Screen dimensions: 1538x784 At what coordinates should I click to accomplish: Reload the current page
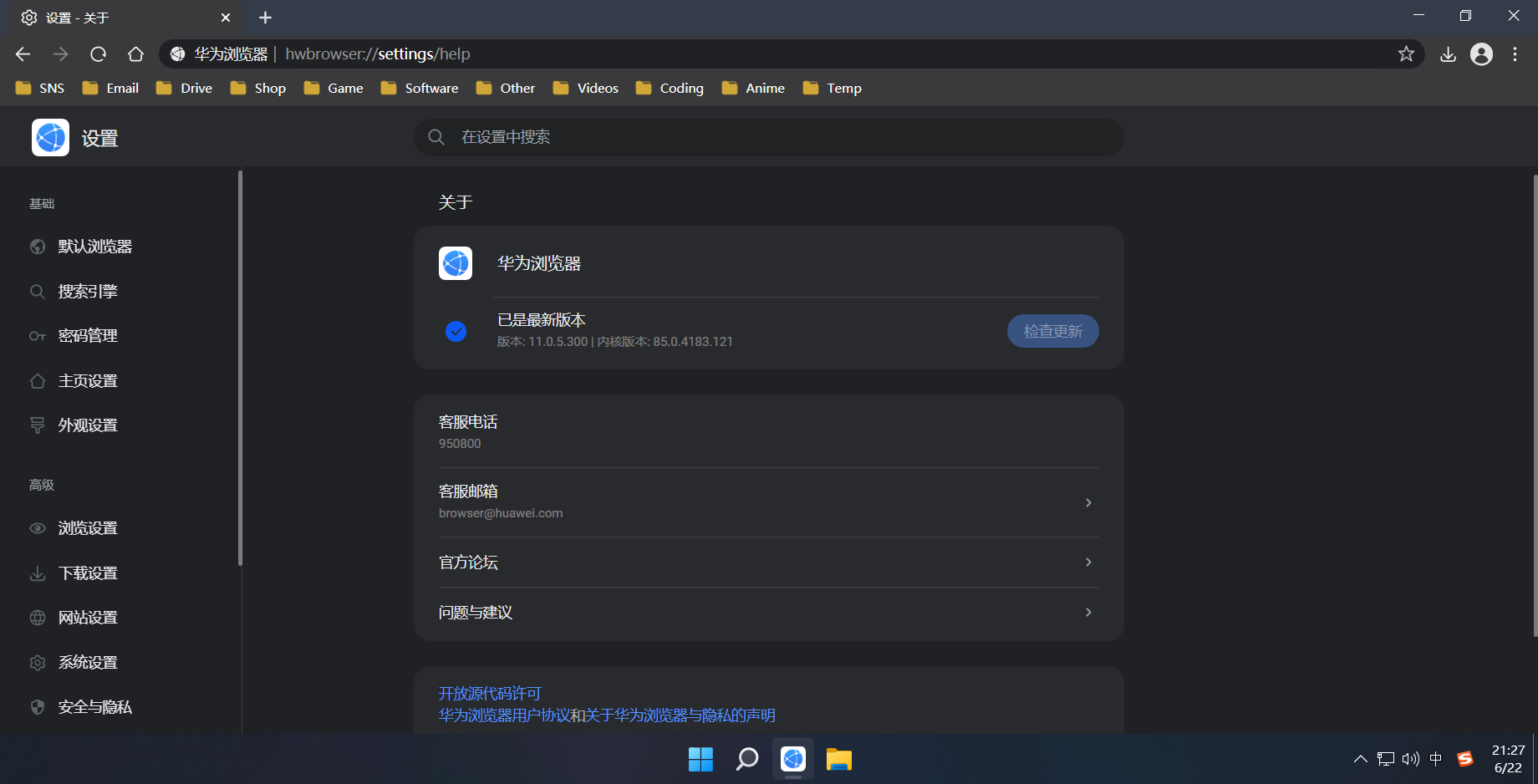click(99, 54)
